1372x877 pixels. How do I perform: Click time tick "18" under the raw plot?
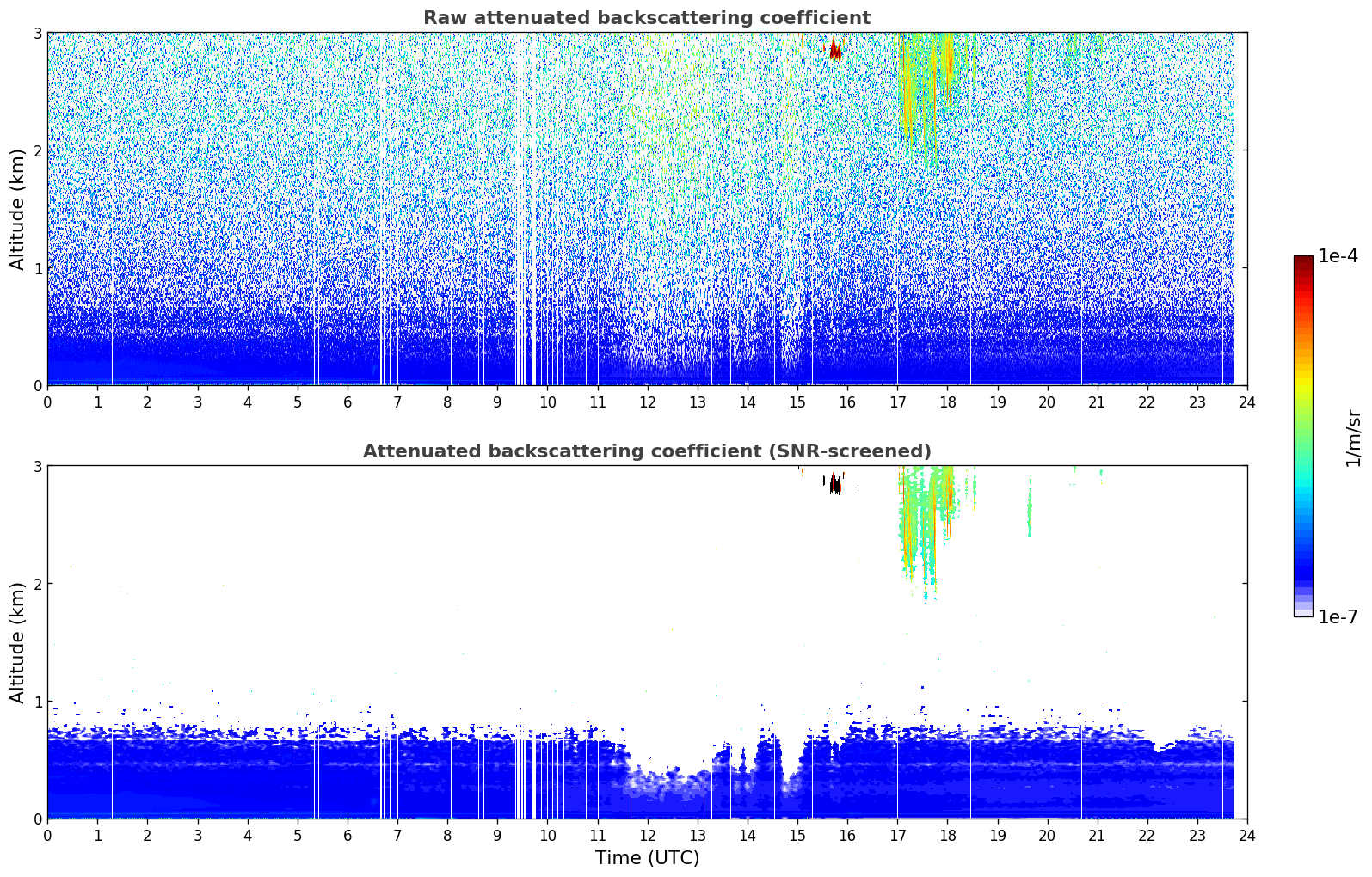tap(947, 402)
